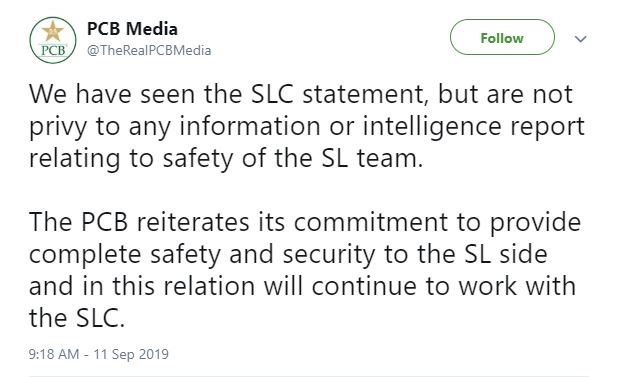Click the gold star in PCB logo

53,31
